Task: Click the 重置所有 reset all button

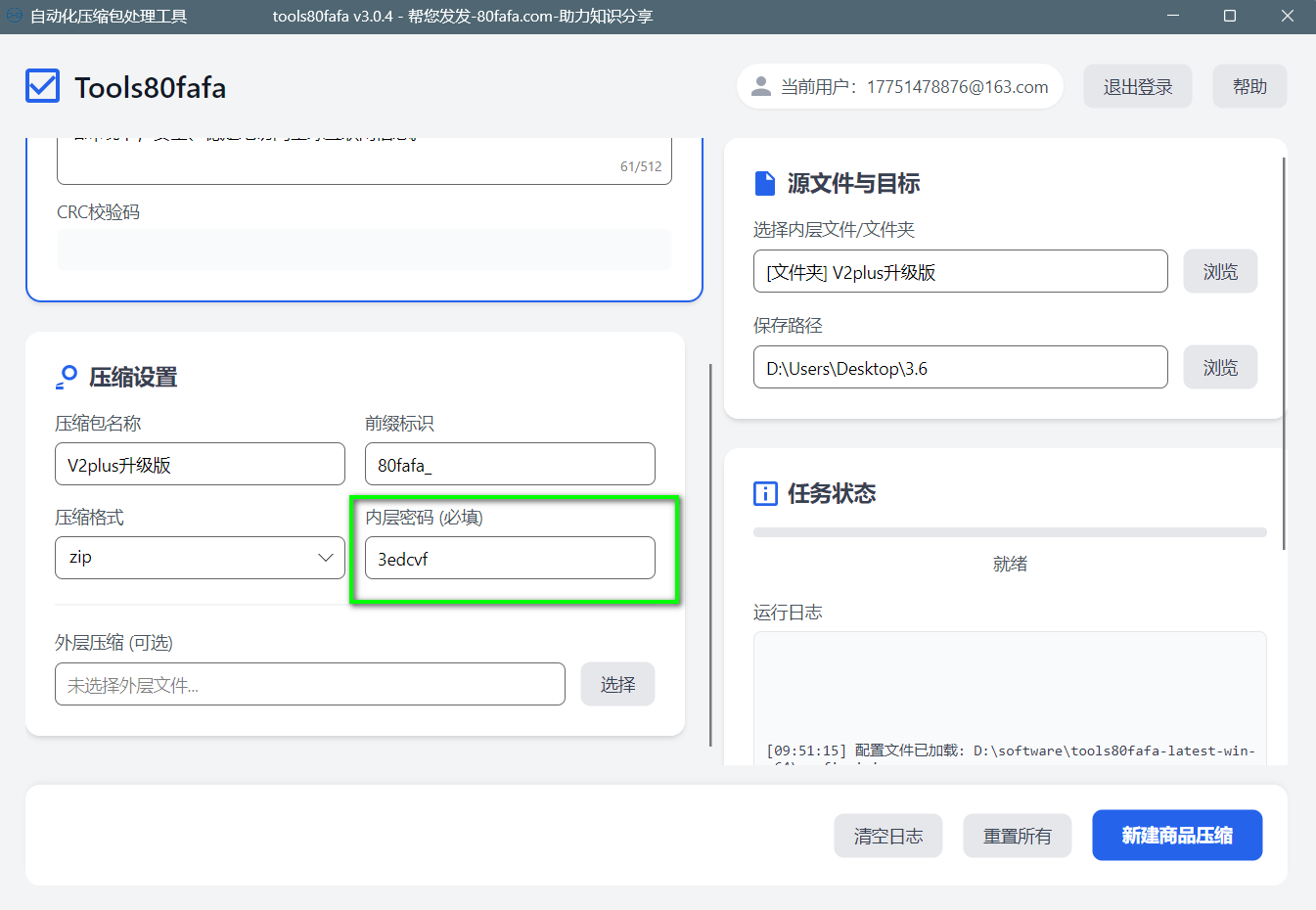Action: click(1017, 836)
